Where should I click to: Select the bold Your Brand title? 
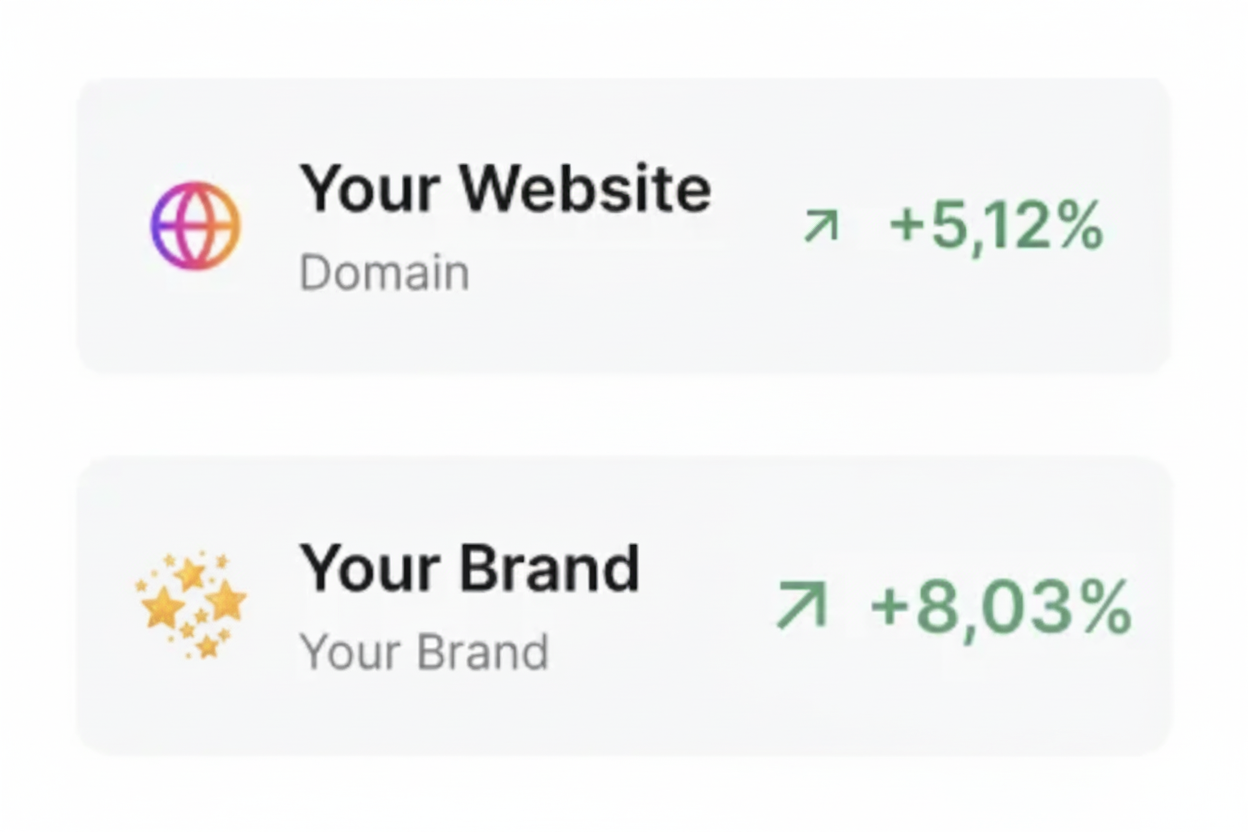[469, 568]
